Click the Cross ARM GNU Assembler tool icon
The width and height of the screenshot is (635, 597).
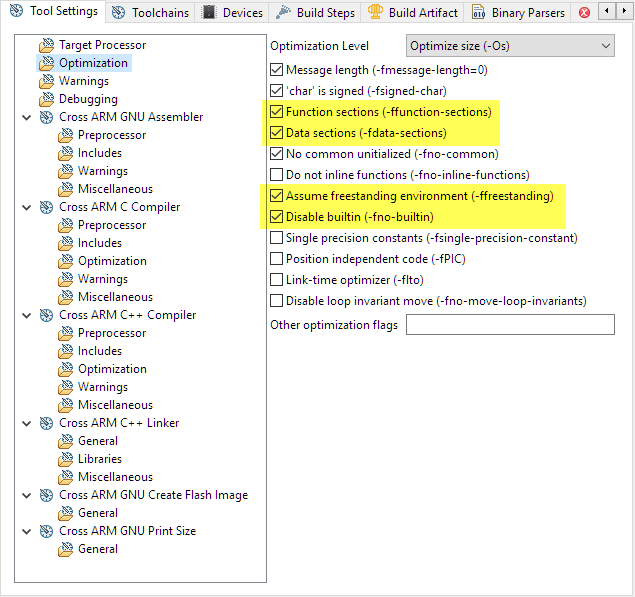[46, 117]
